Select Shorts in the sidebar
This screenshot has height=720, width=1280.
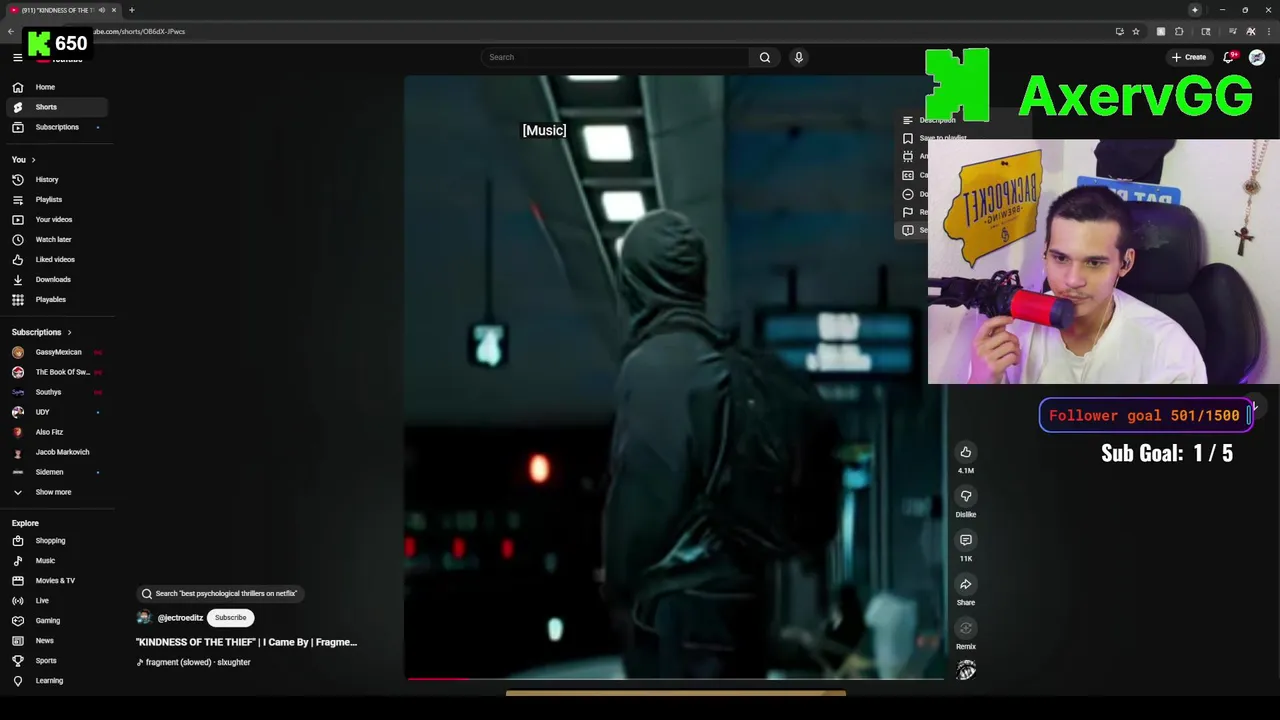55,107
